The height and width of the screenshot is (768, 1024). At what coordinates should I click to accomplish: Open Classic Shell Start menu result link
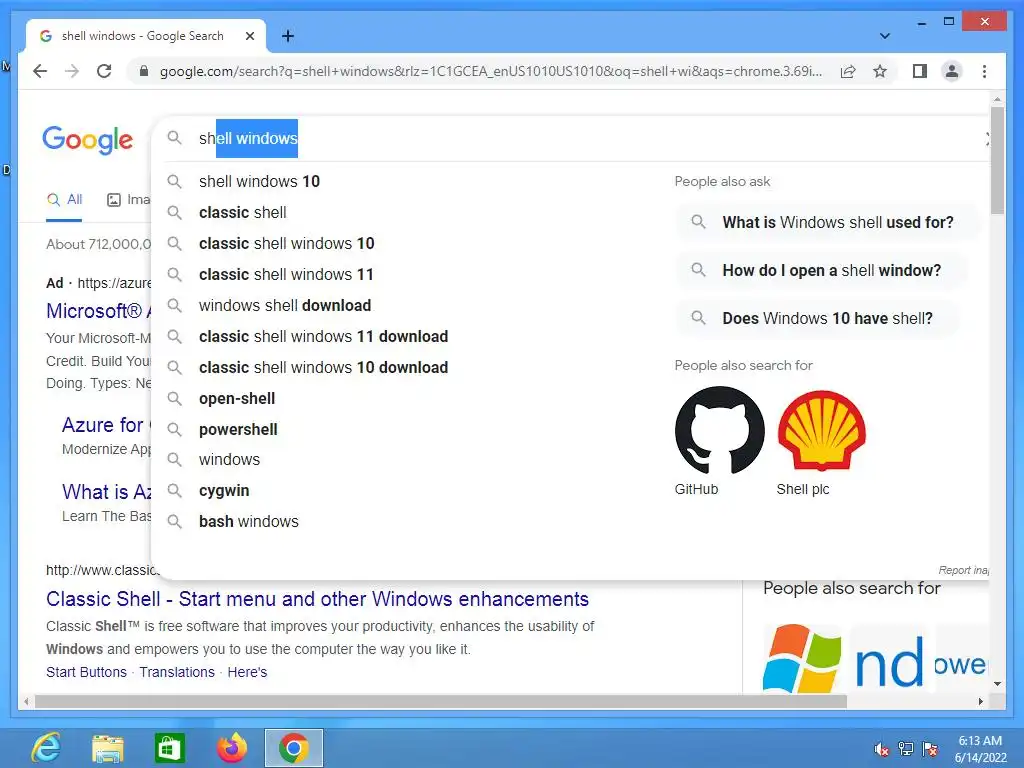pos(317,599)
